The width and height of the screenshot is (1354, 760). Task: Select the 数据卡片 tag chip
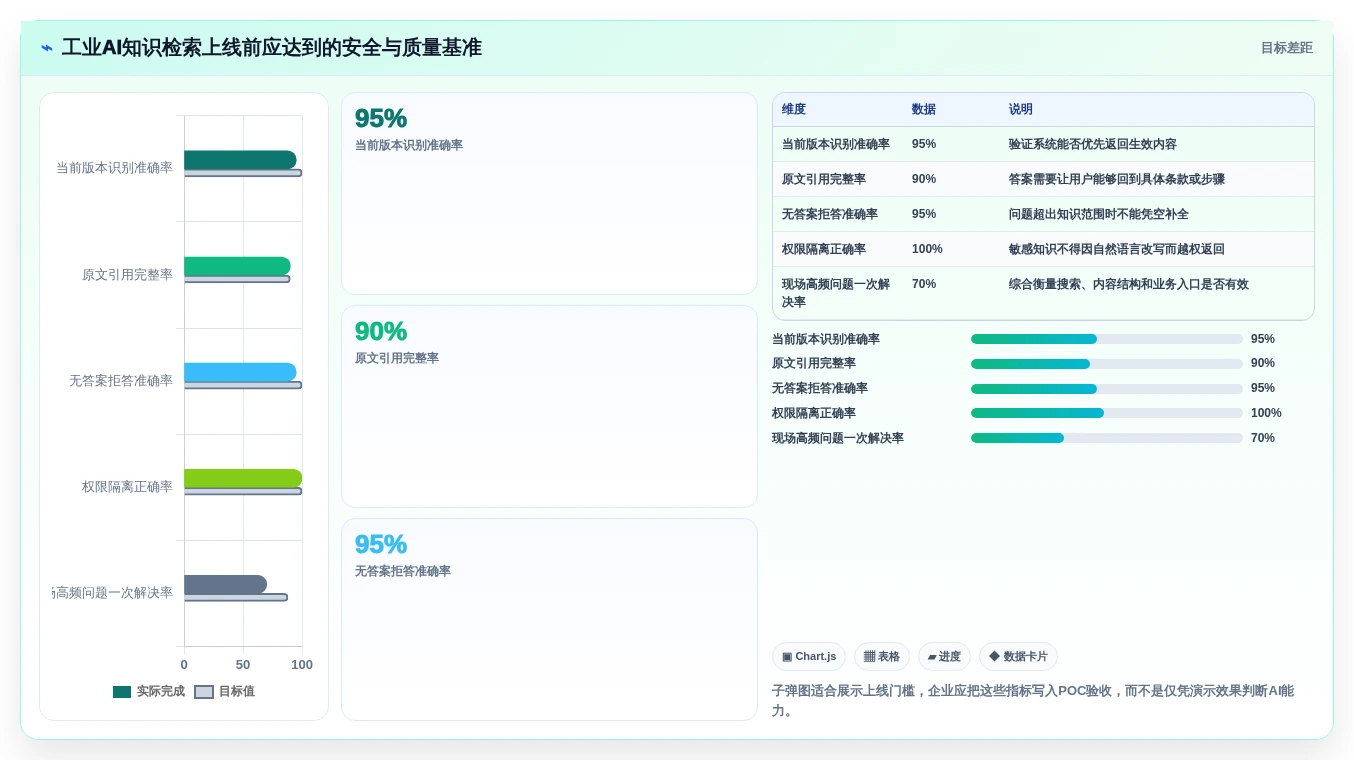click(1018, 657)
